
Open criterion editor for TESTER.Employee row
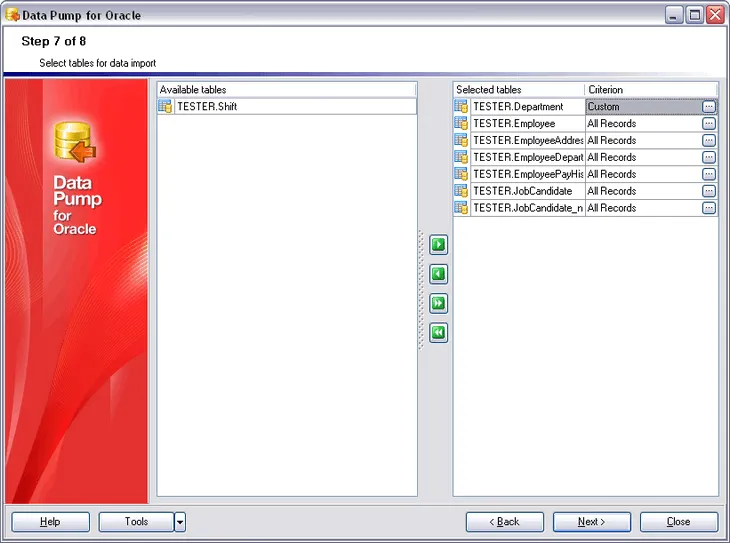709,123
